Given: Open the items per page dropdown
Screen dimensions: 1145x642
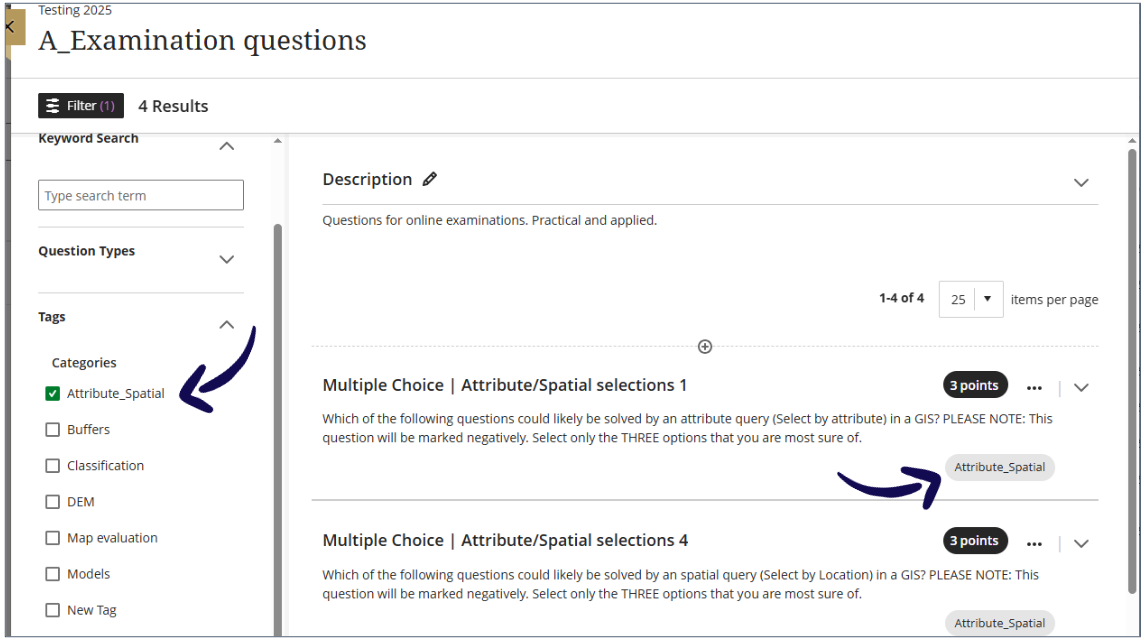Looking at the screenshot, I should pos(970,299).
